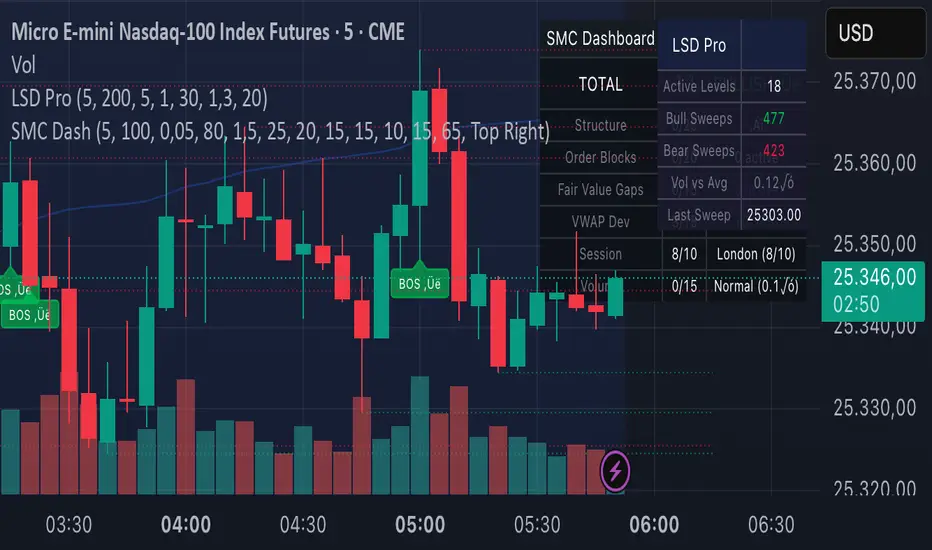Click the LSD Pro table header
The height and width of the screenshot is (550, 932).
[x=699, y=45]
